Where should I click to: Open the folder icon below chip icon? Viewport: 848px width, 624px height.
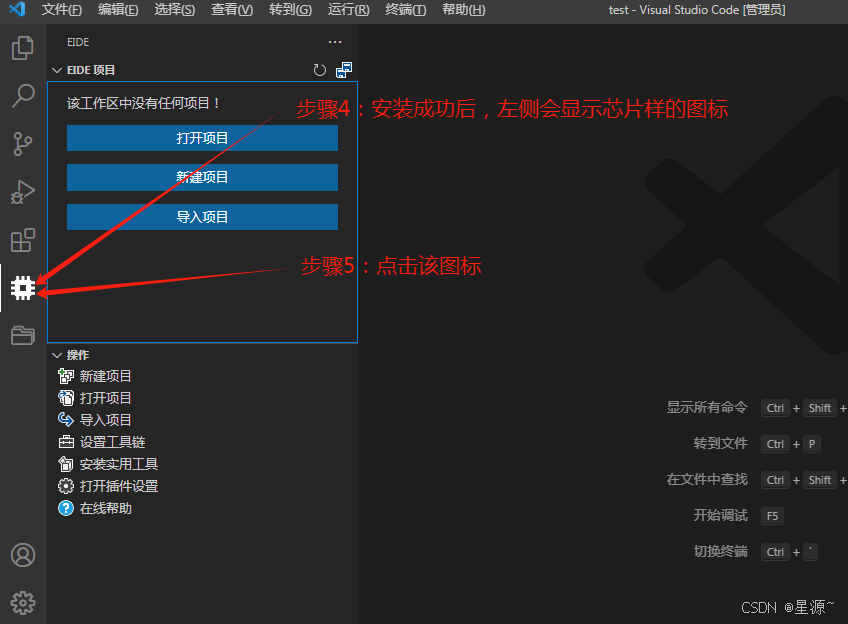pos(23,335)
